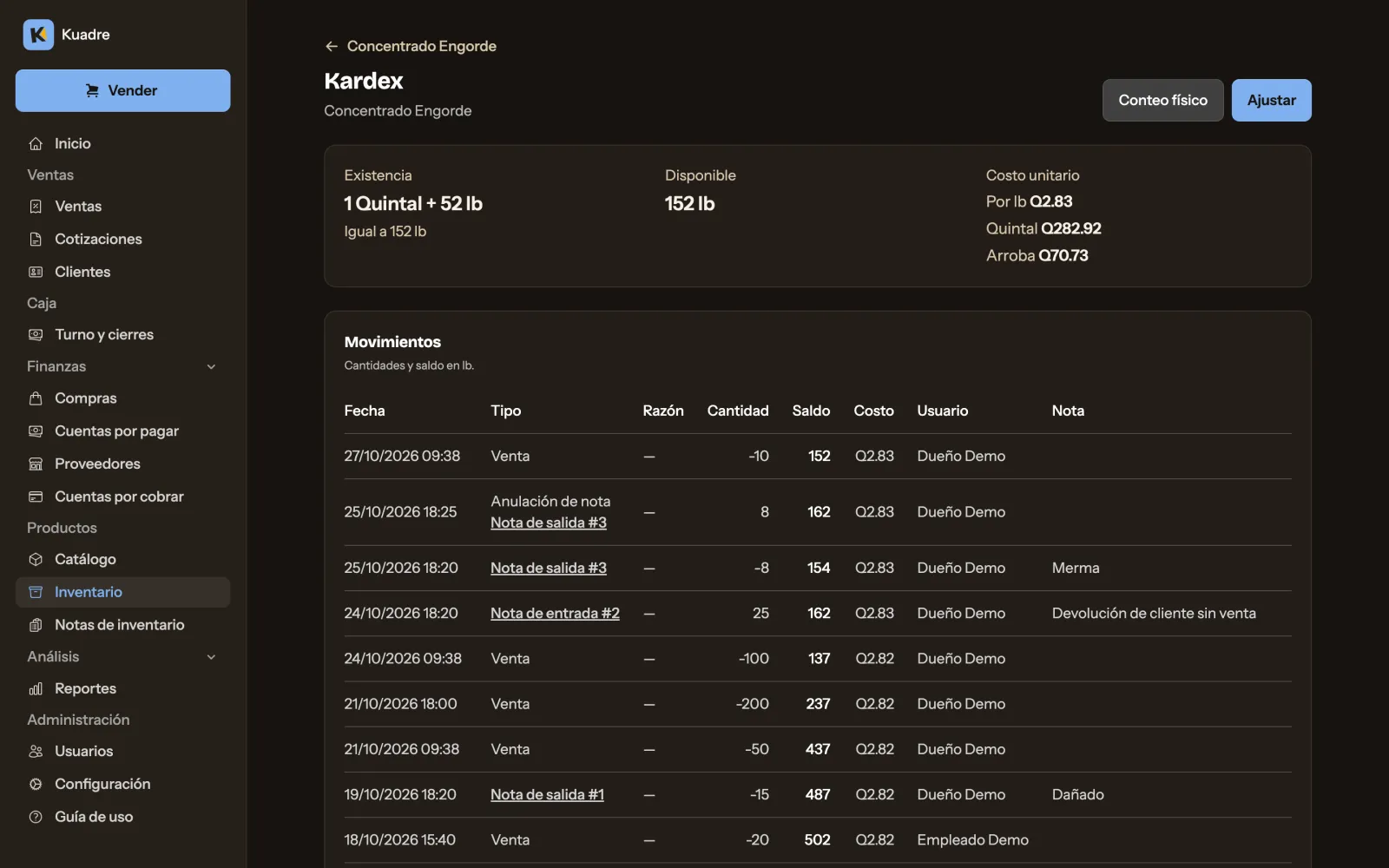Go to Catálogo in the sidebar
Screen dimensions: 1389x868
122,560
